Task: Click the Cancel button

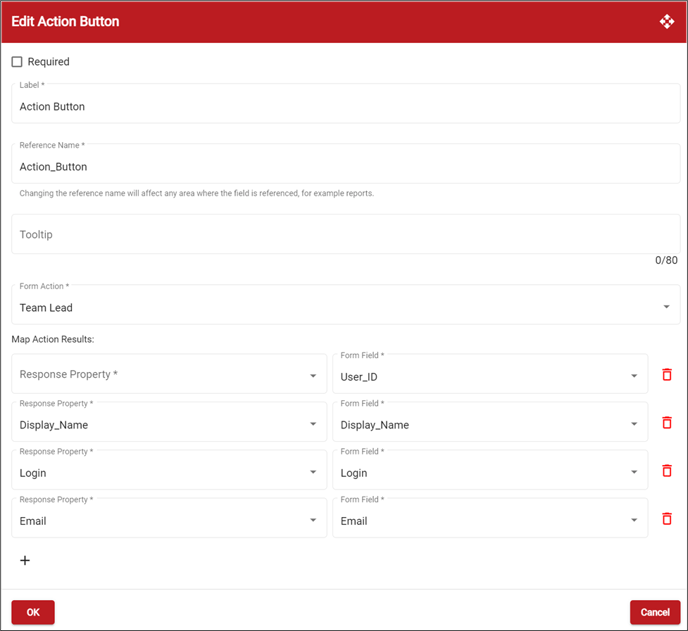Action: pyautogui.click(x=655, y=612)
